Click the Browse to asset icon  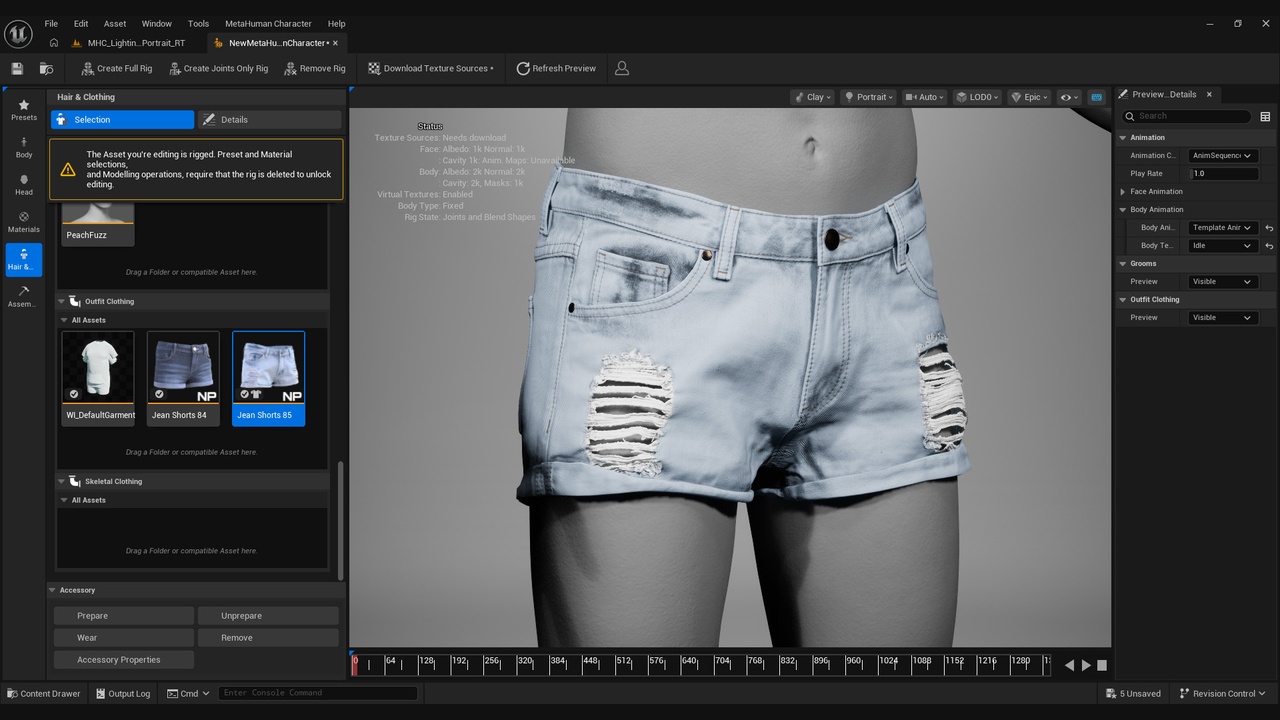point(46,68)
